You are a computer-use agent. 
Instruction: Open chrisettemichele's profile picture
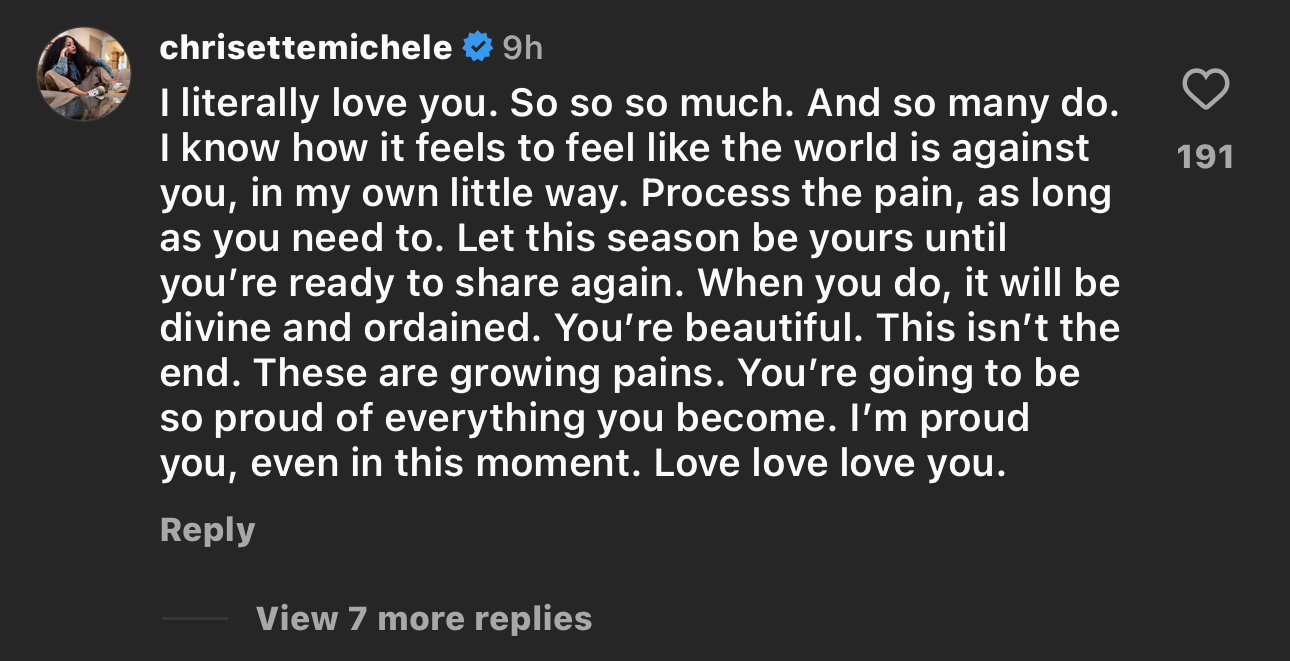tap(84, 74)
